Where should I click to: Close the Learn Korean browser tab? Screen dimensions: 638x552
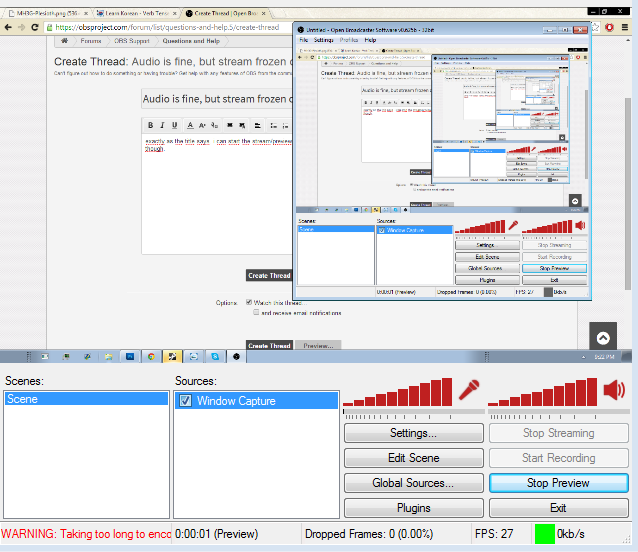[175, 13]
